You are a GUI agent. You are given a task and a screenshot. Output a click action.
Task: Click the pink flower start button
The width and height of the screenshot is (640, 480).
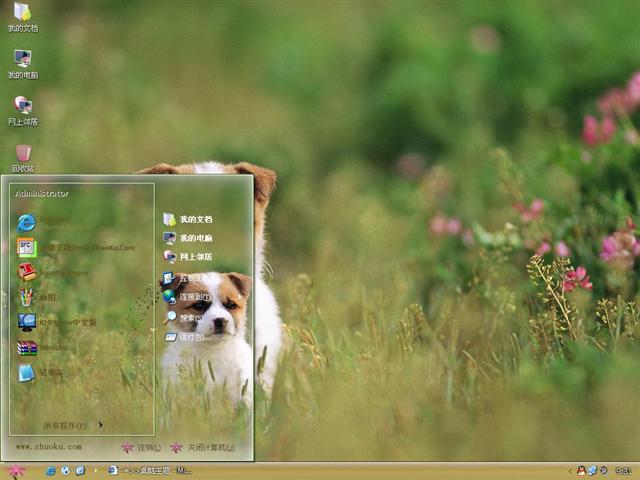point(16,472)
